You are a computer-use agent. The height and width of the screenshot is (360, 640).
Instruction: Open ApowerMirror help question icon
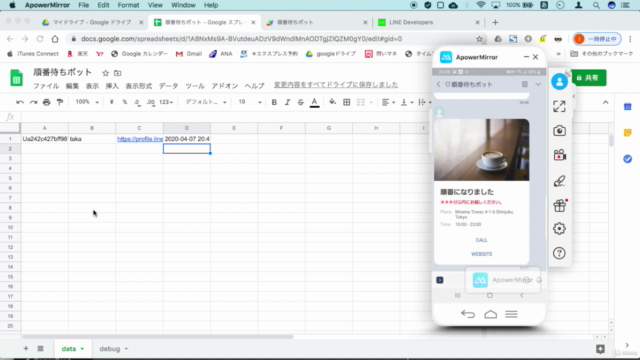559,253
